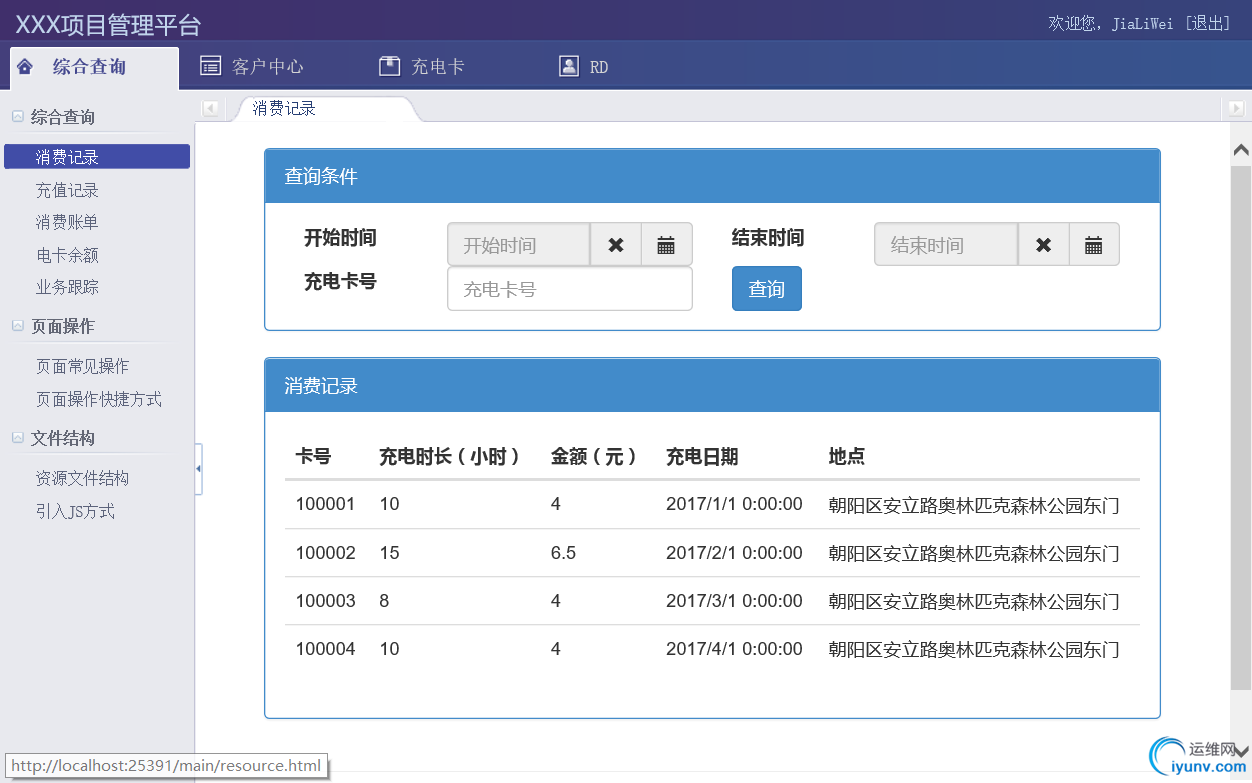Collapse the 页面操作 sidebar group
The image size is (1252, 783).
tap(18, 326)
